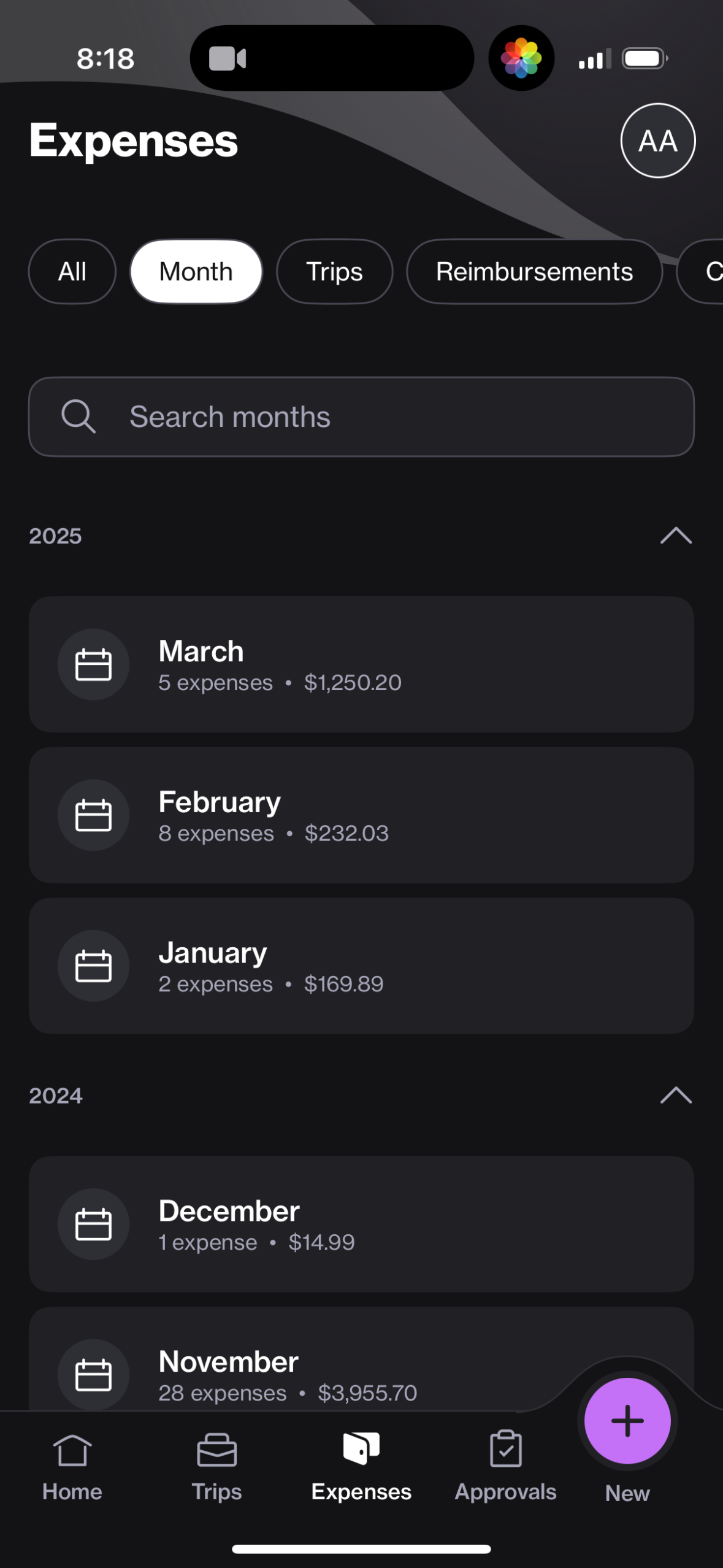Tap the March calendar icon
Screen dimensions: 723x1568
tap(93, 664)
